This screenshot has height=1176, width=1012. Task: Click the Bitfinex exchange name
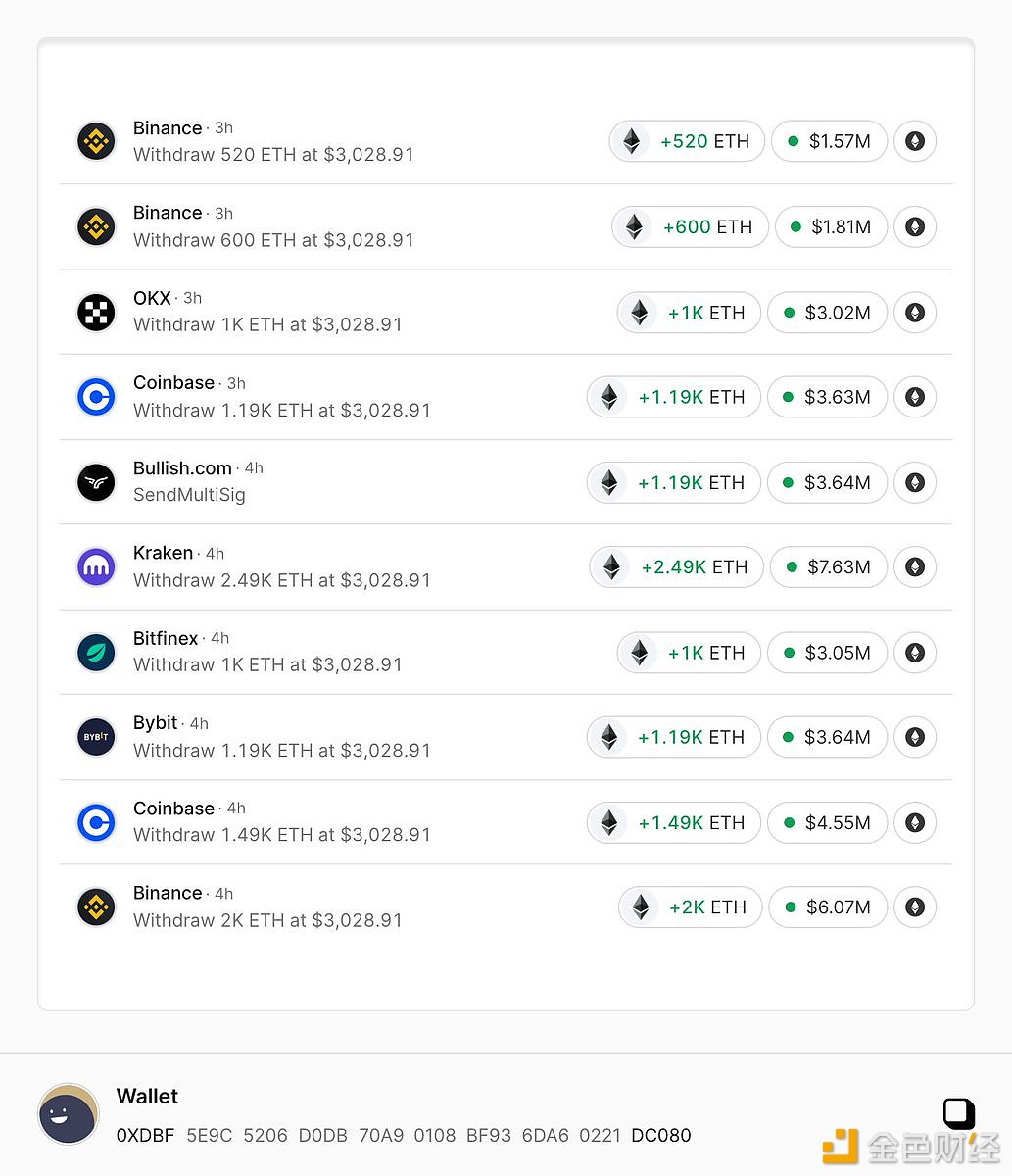click(166, 638)
